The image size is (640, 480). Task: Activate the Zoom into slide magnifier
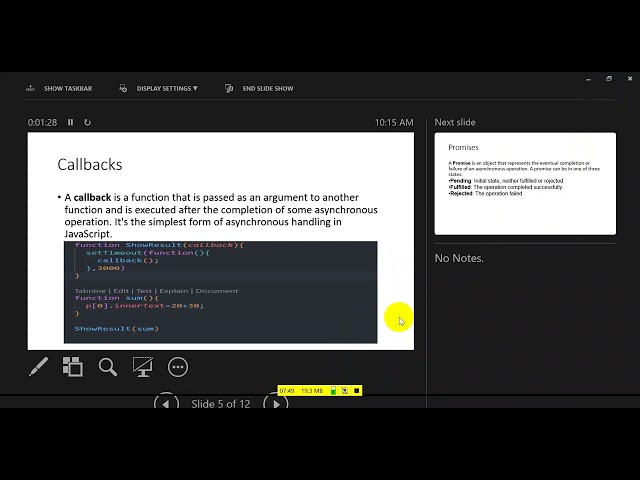click(108, 367)
